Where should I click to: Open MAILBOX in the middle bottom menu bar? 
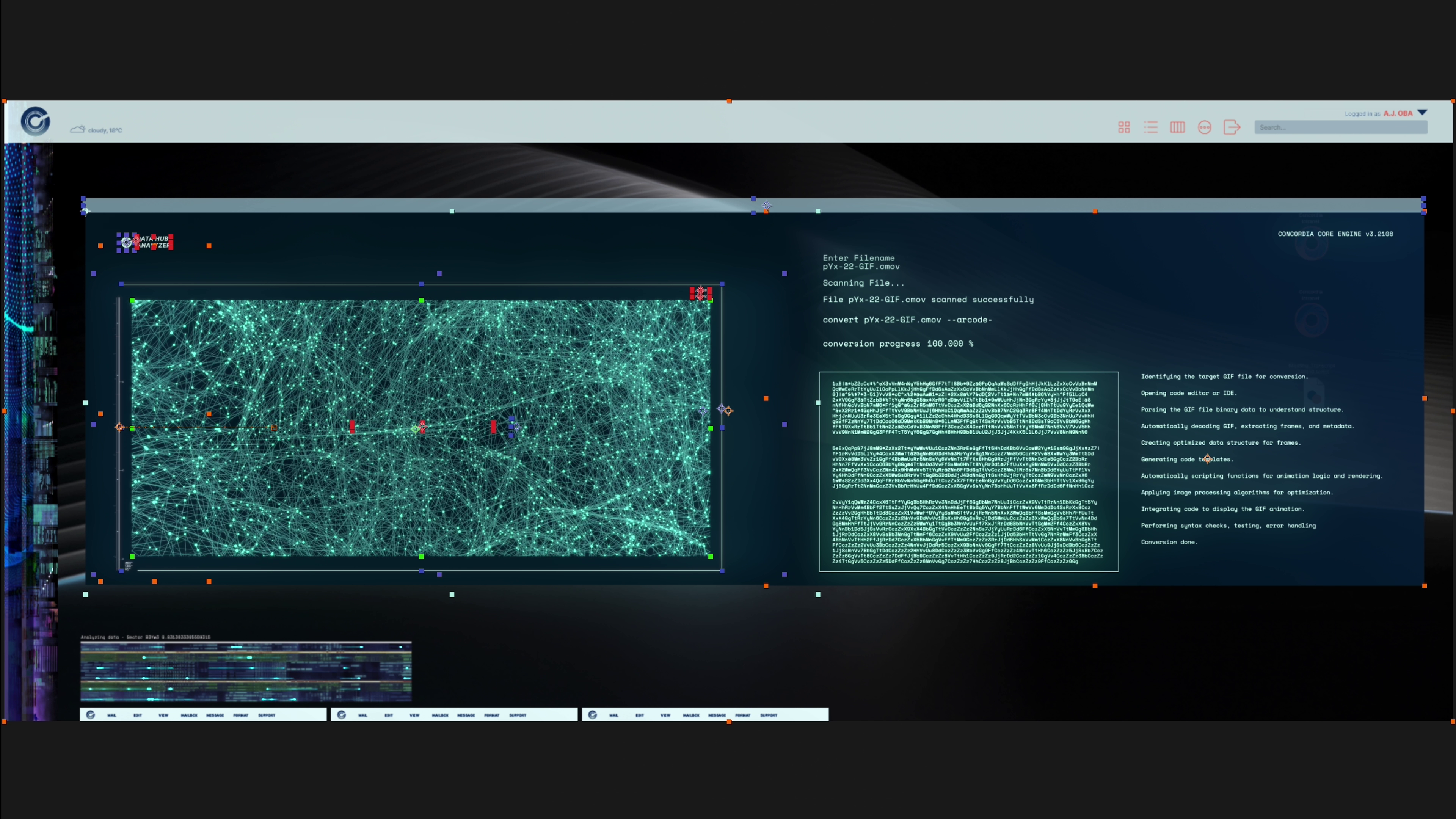[440, 715]
